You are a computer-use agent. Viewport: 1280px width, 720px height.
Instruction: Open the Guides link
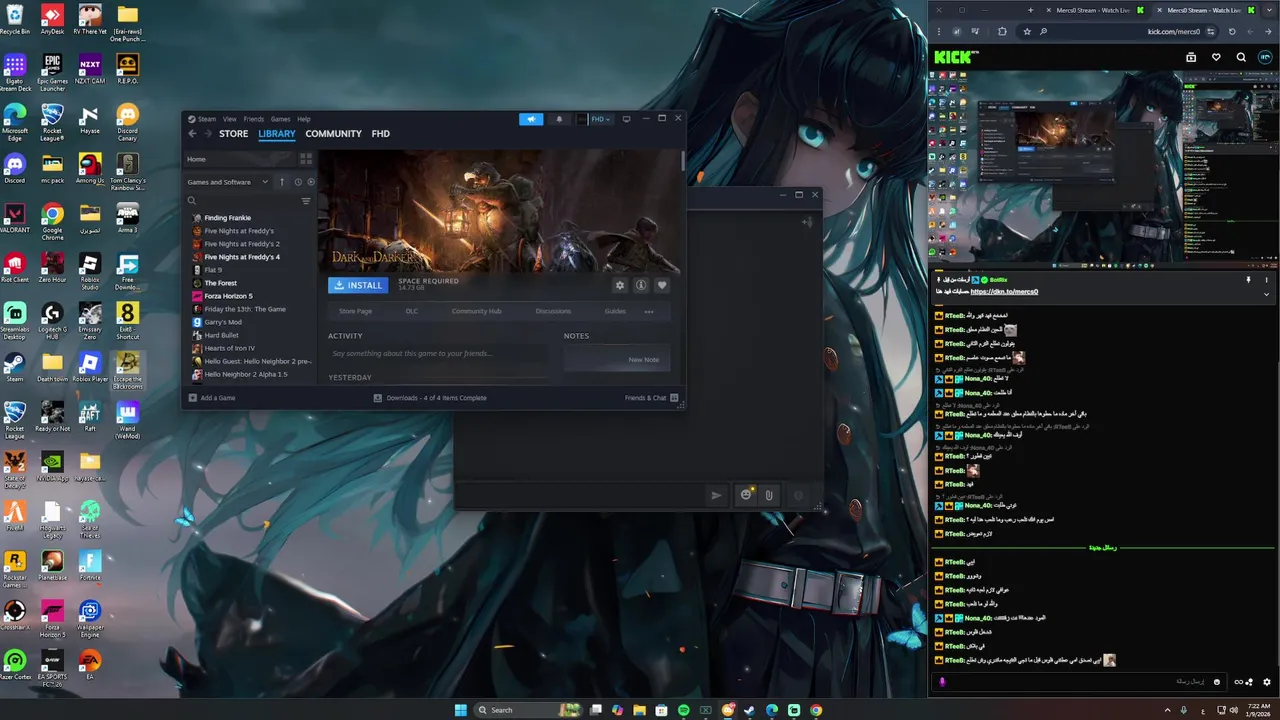615,311
